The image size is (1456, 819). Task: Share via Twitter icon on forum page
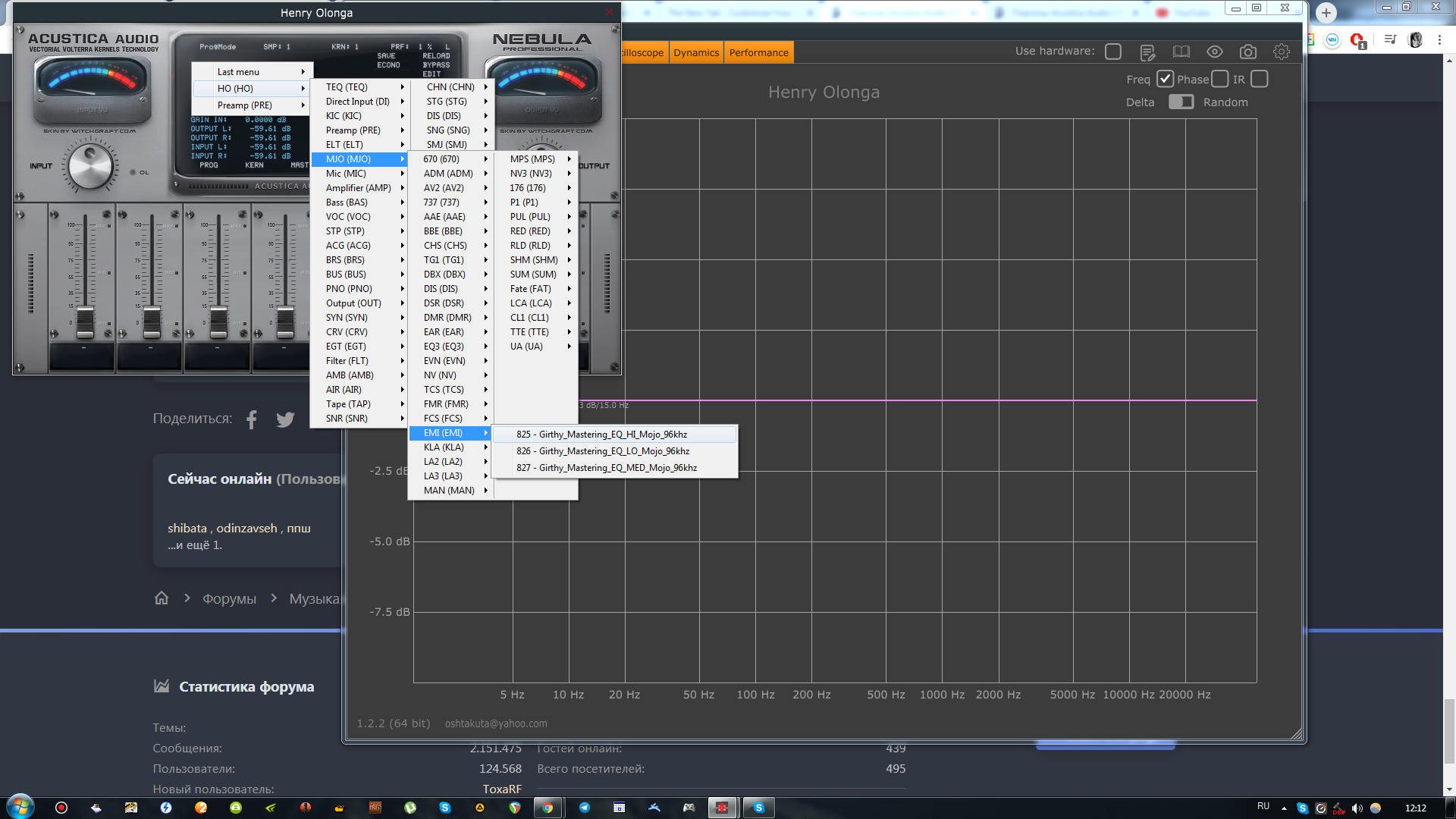285,419
